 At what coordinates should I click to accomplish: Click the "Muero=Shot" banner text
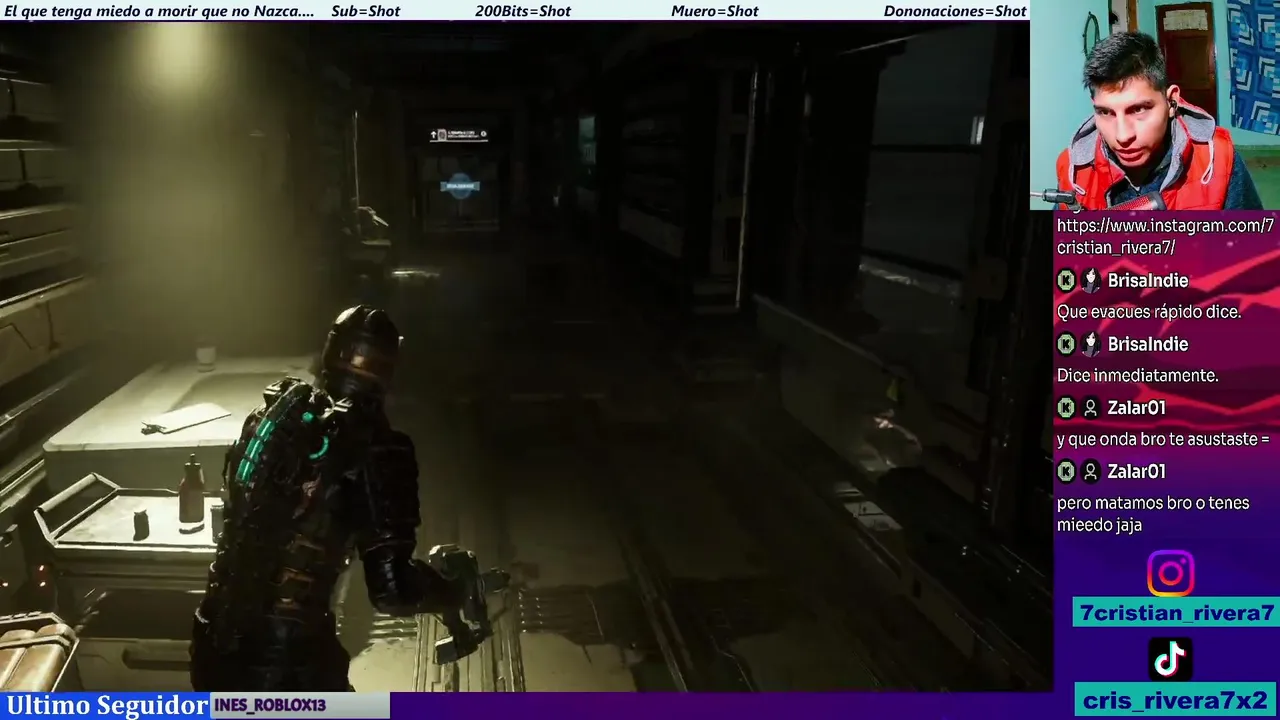coord(714,11)
